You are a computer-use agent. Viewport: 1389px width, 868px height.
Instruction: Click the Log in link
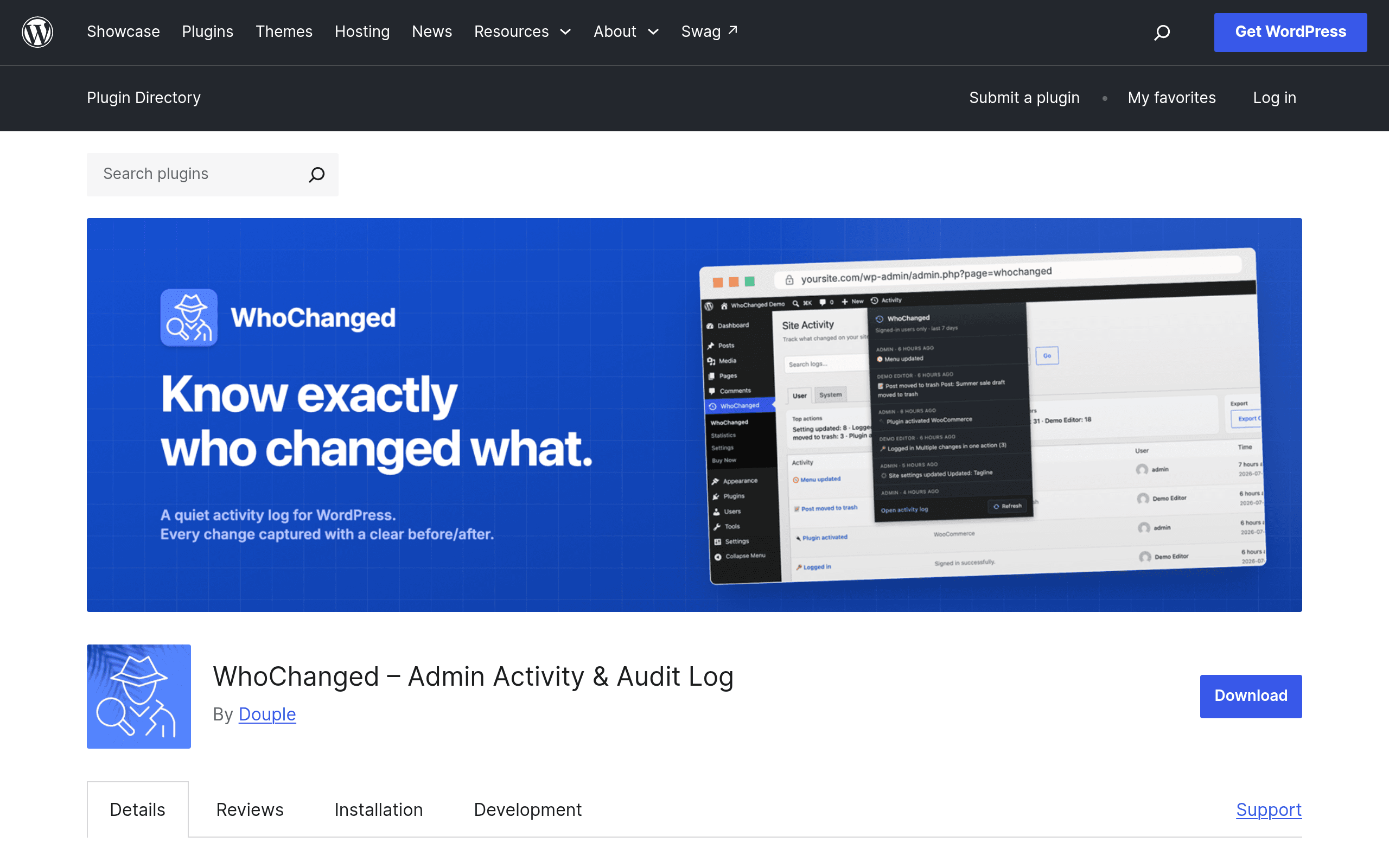tap(1274, 98)
